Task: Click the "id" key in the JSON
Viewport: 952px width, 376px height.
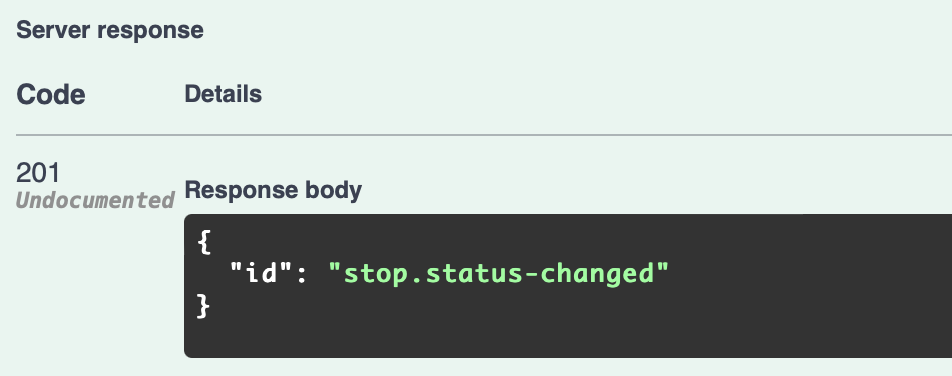Action: tap(261, 273)
